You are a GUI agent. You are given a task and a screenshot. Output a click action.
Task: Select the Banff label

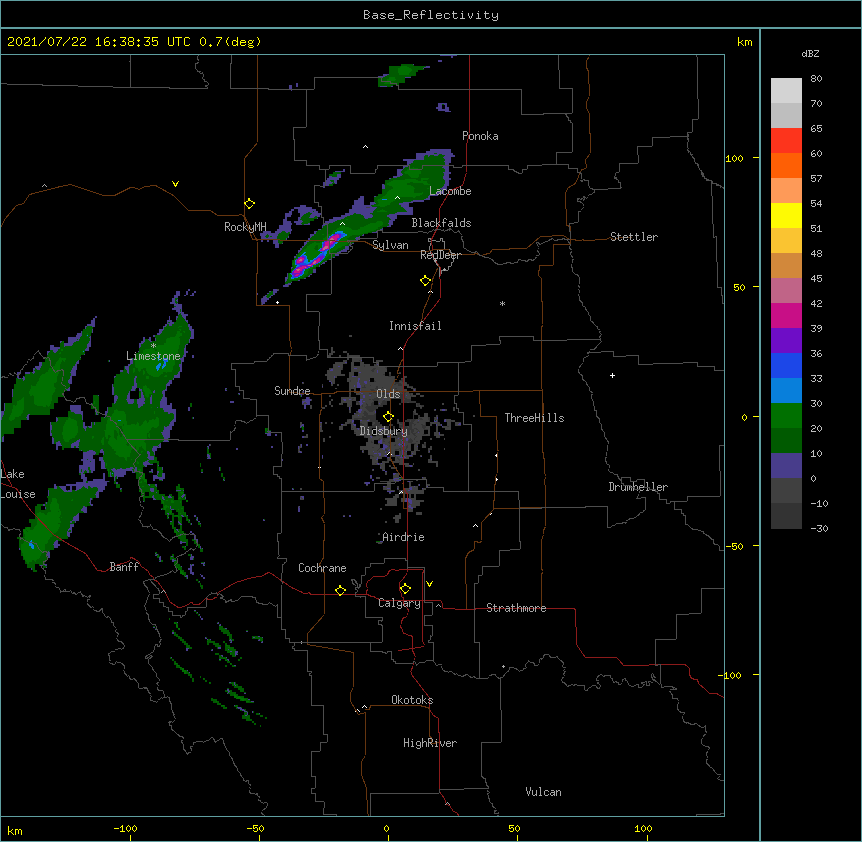click(x=124, y=567)
